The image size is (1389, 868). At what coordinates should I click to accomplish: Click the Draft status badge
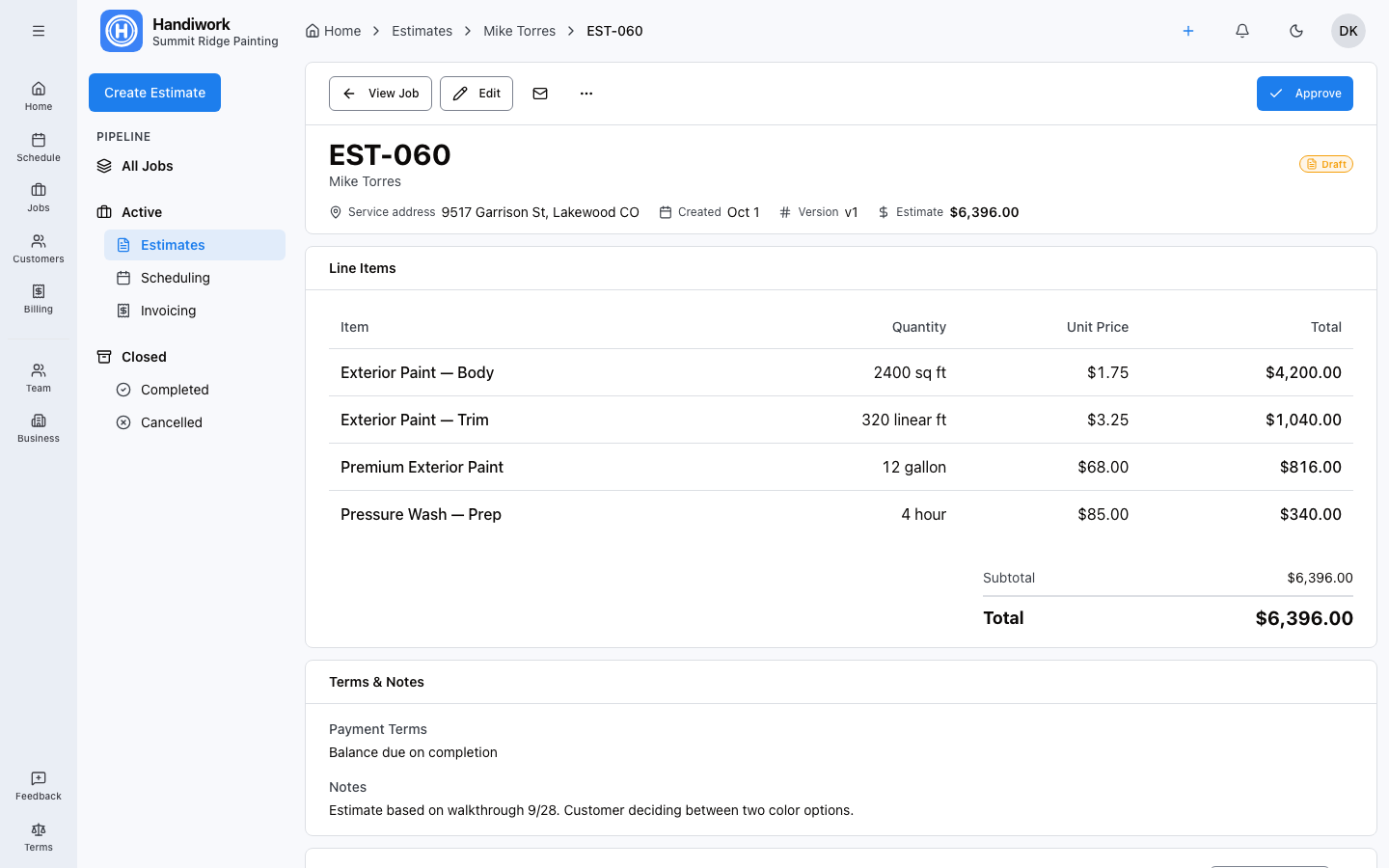coord(1326,164)
